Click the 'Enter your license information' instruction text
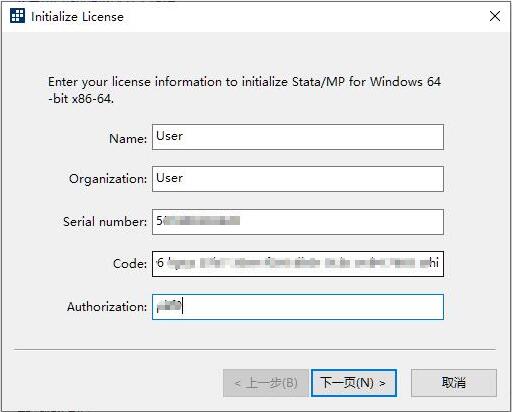The width and height of the screenshot is (512, 412). tap(244, 90)
